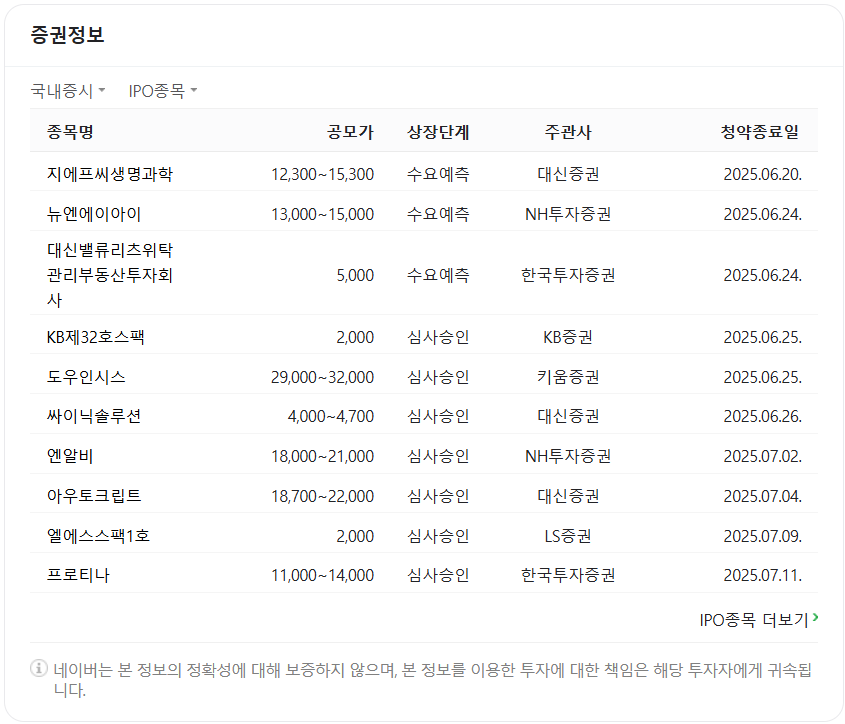Click the info icon beside the disclaimer
845x724 pixels.
[39, 668]
